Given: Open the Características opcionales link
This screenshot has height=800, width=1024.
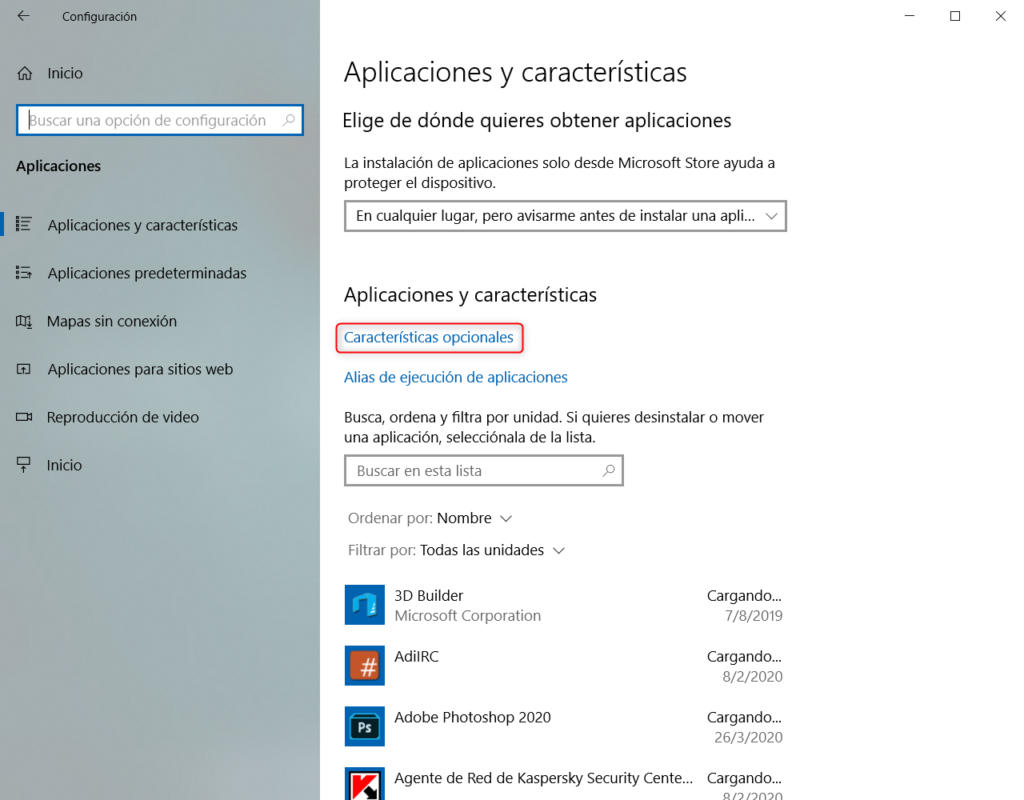Looking at the screenshot, I should pyautogui.click(x=428, y=338).
